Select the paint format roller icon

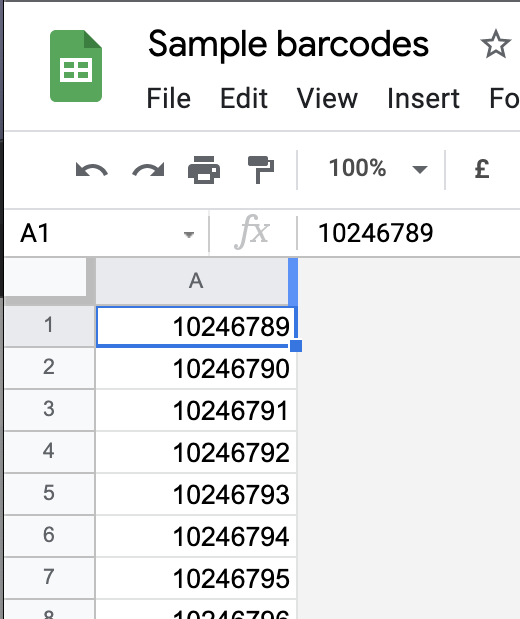point(261,170)
